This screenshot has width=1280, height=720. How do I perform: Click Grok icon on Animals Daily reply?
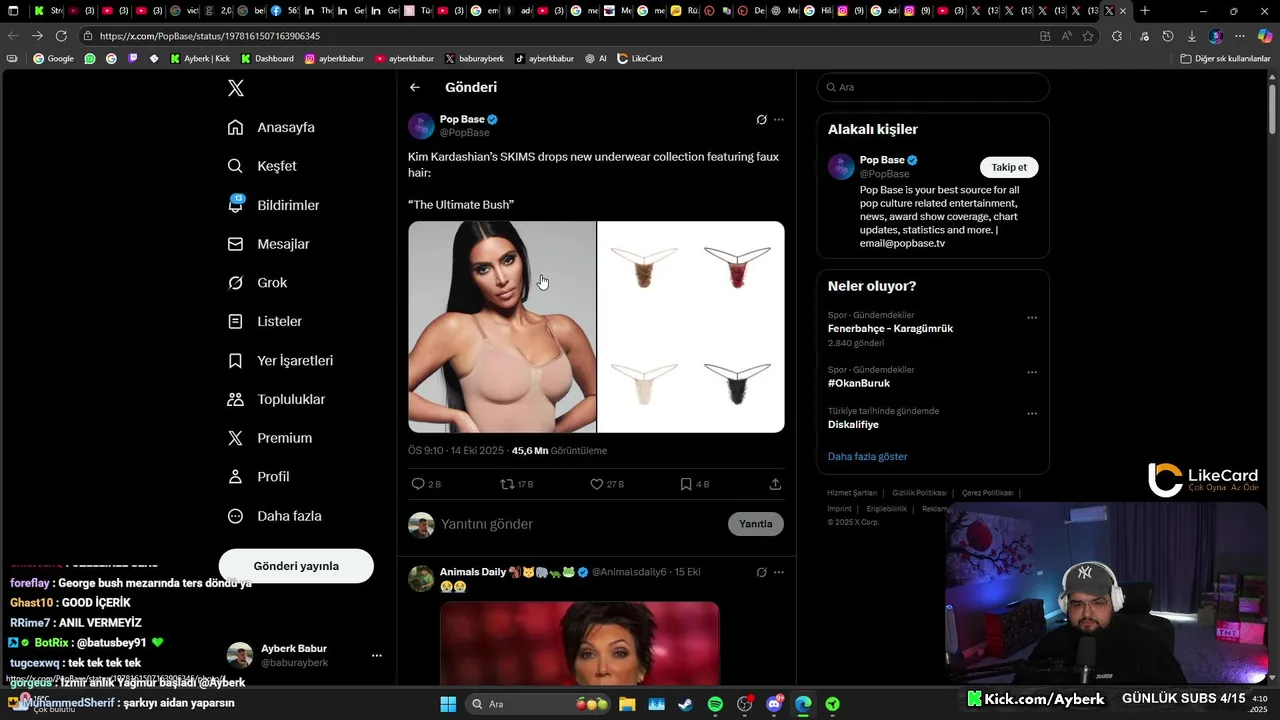[761, 572]
